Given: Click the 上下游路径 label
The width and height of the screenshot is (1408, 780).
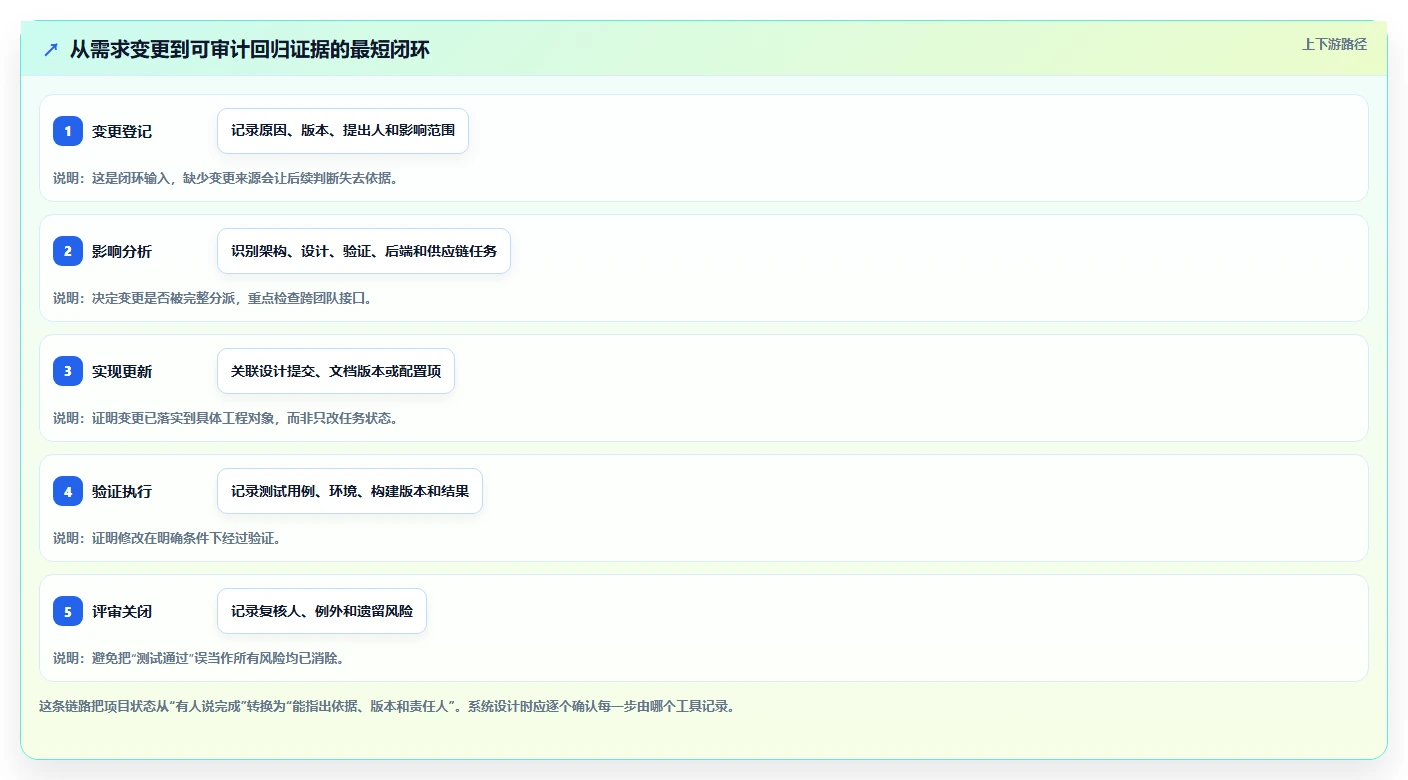Looking at the screenshot, I should [x=1334, y=44].
